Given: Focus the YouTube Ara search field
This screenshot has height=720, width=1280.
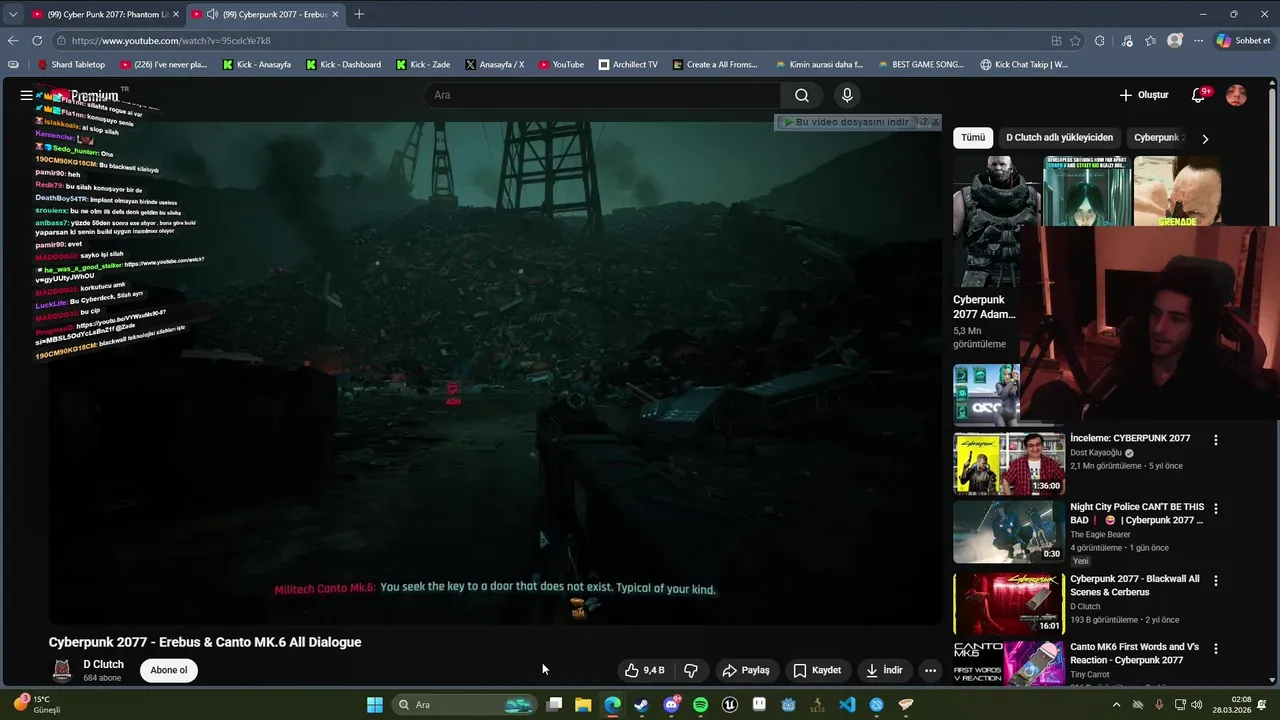Looking at the screenshot, I should click(603, 95).
